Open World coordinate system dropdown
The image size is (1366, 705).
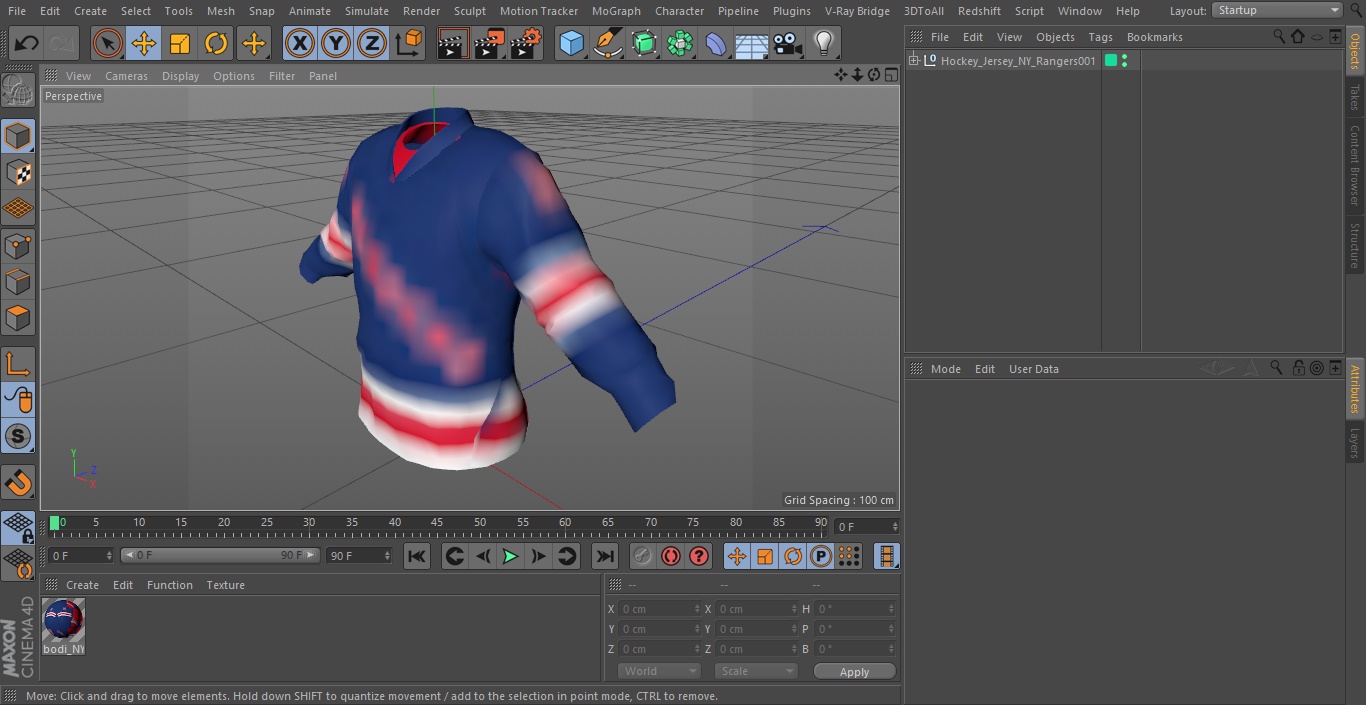pos(658,671)
